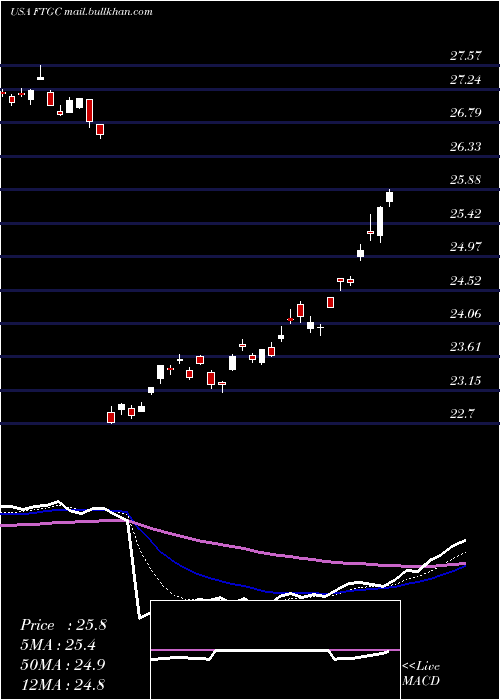Click the 27.24 price axis label
The width and height of the screenshot is (500, 700).
coord(466,79)
